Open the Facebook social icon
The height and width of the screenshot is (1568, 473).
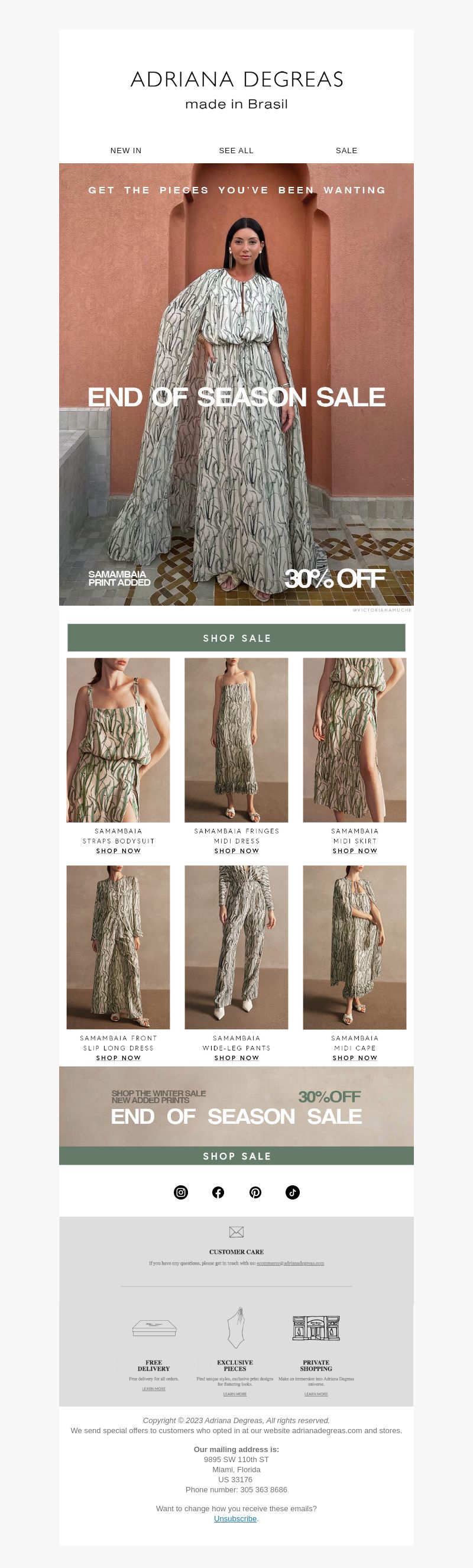click(x=218, y=1192)
